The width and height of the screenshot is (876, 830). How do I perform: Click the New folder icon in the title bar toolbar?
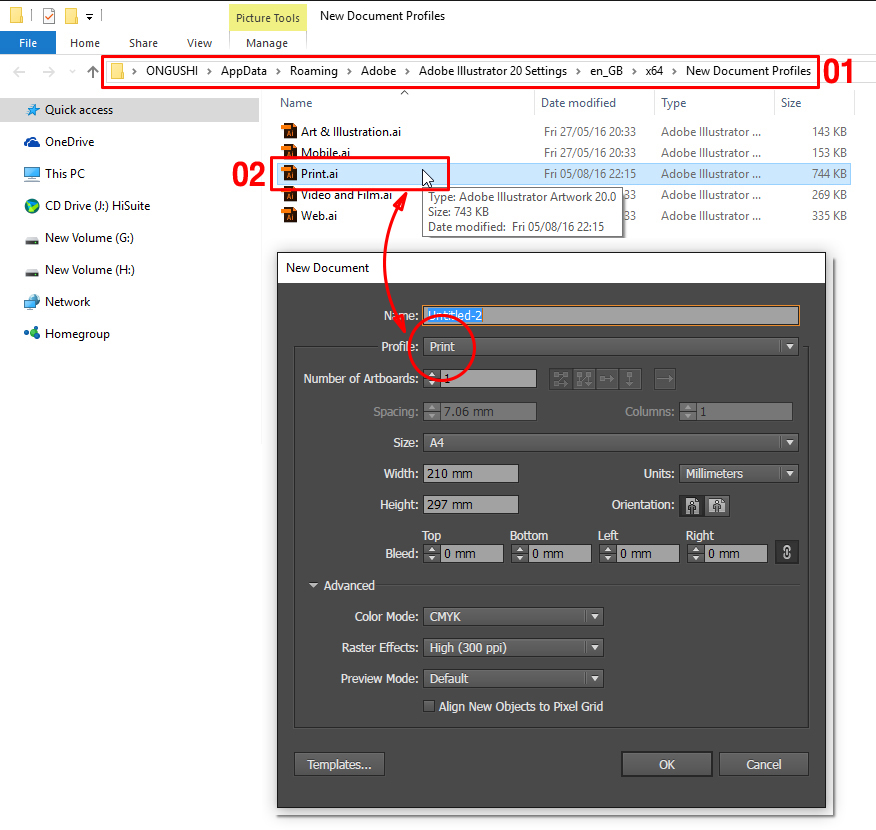[72, 16]
